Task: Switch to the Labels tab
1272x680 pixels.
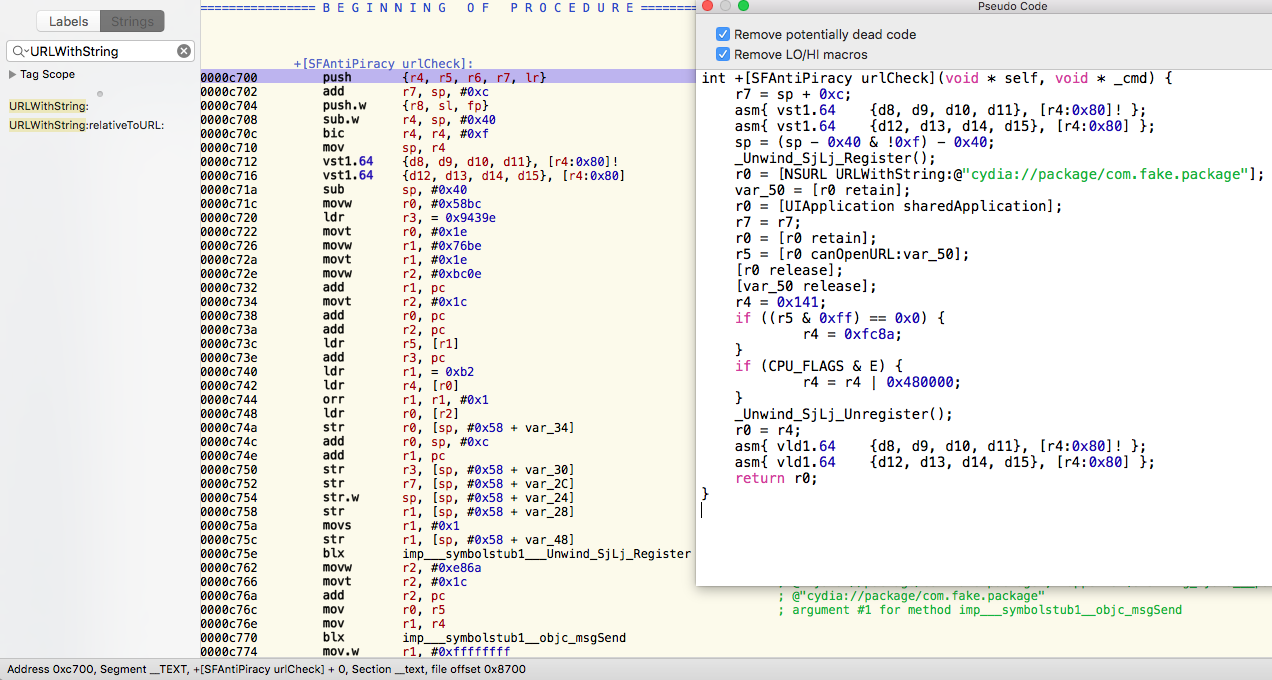Action: (68, 21)
